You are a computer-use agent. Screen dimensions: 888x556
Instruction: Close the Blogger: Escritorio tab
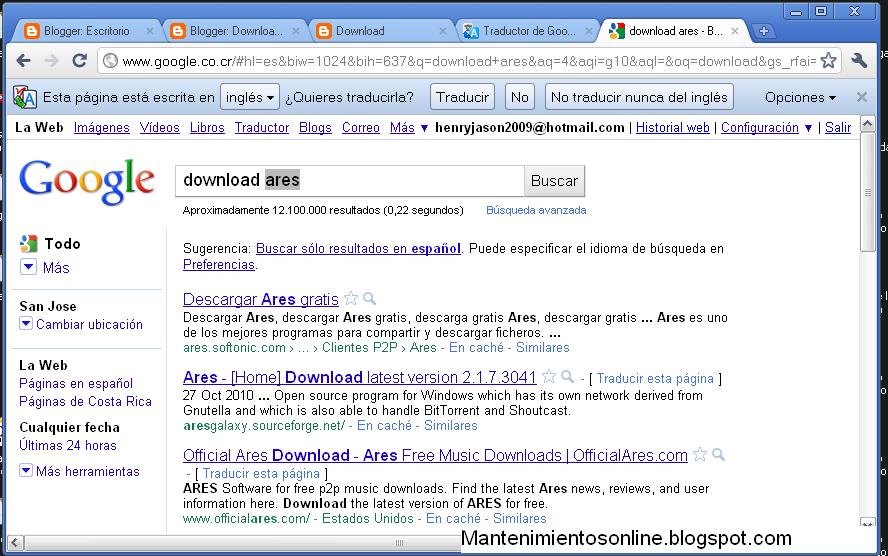[150, 31]
